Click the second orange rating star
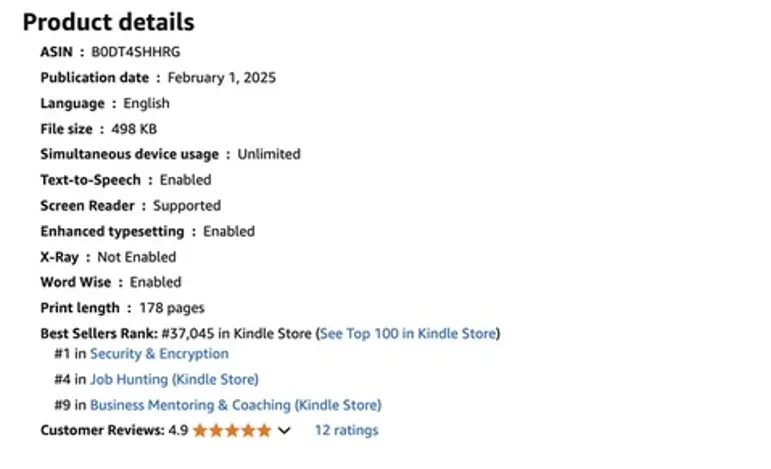 (216, 431)
